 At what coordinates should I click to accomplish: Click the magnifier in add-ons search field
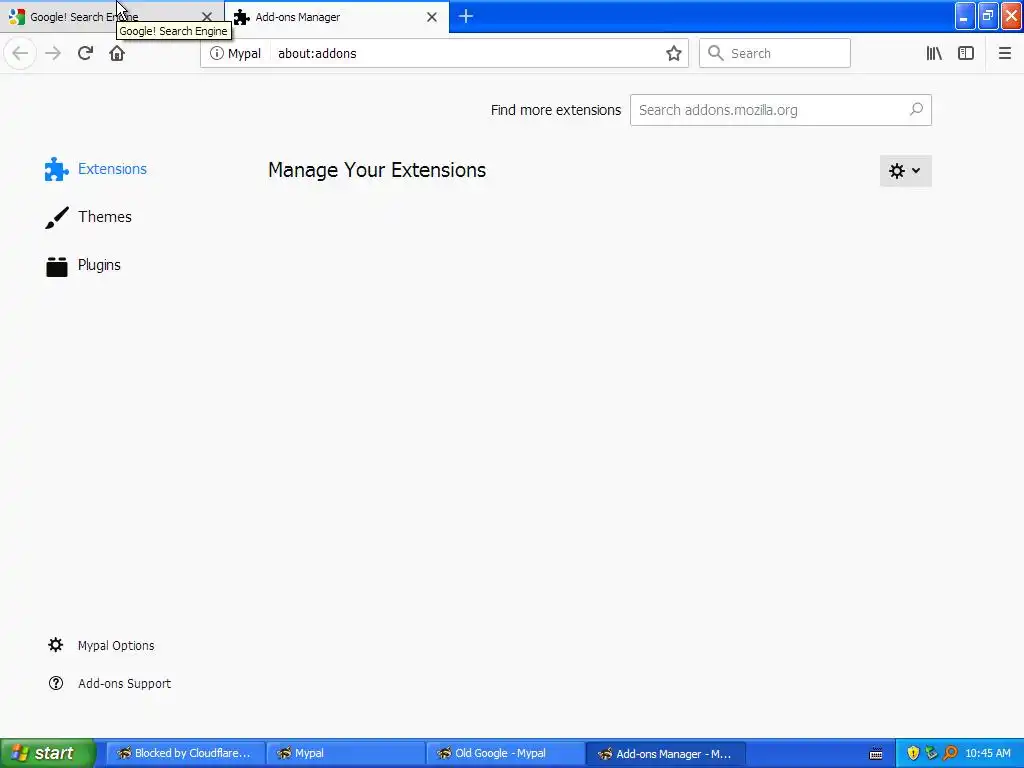pos(916,110)
